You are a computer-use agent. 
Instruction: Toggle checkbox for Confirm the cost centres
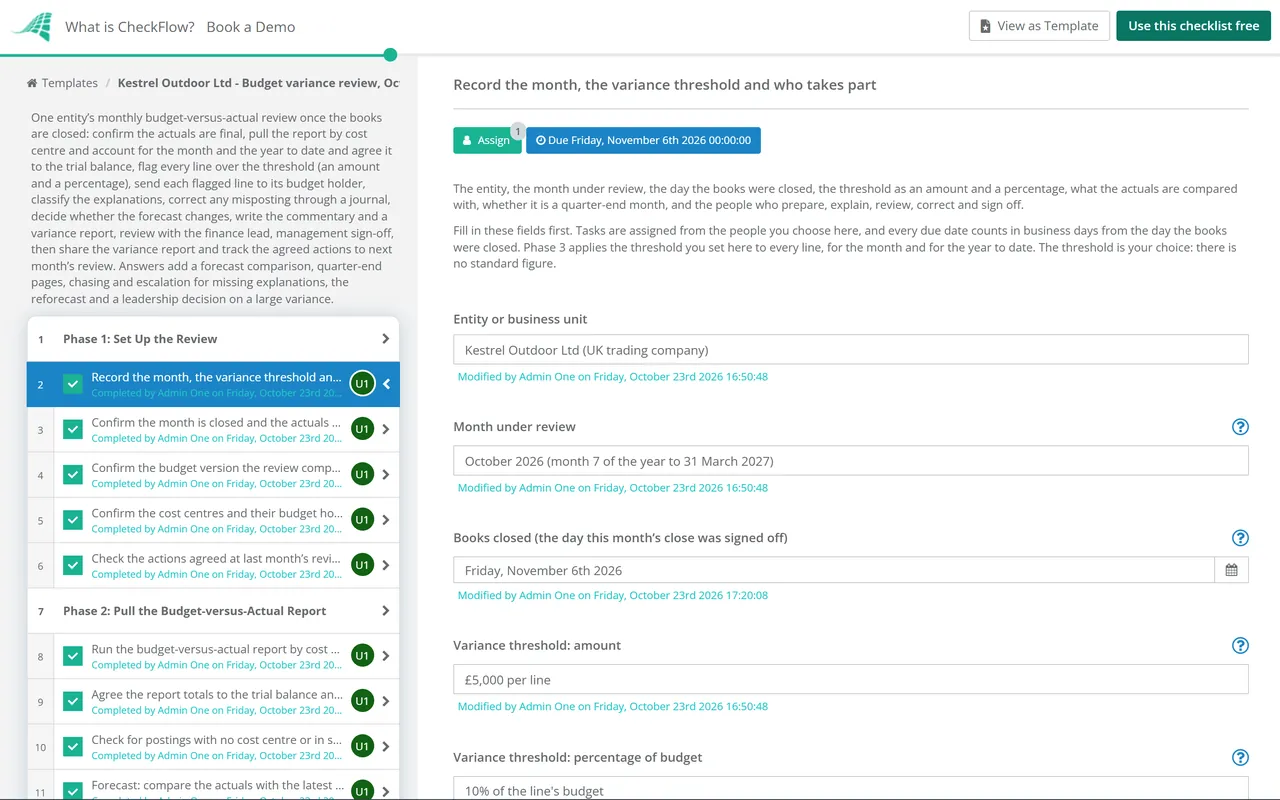[x=73, y=520]
